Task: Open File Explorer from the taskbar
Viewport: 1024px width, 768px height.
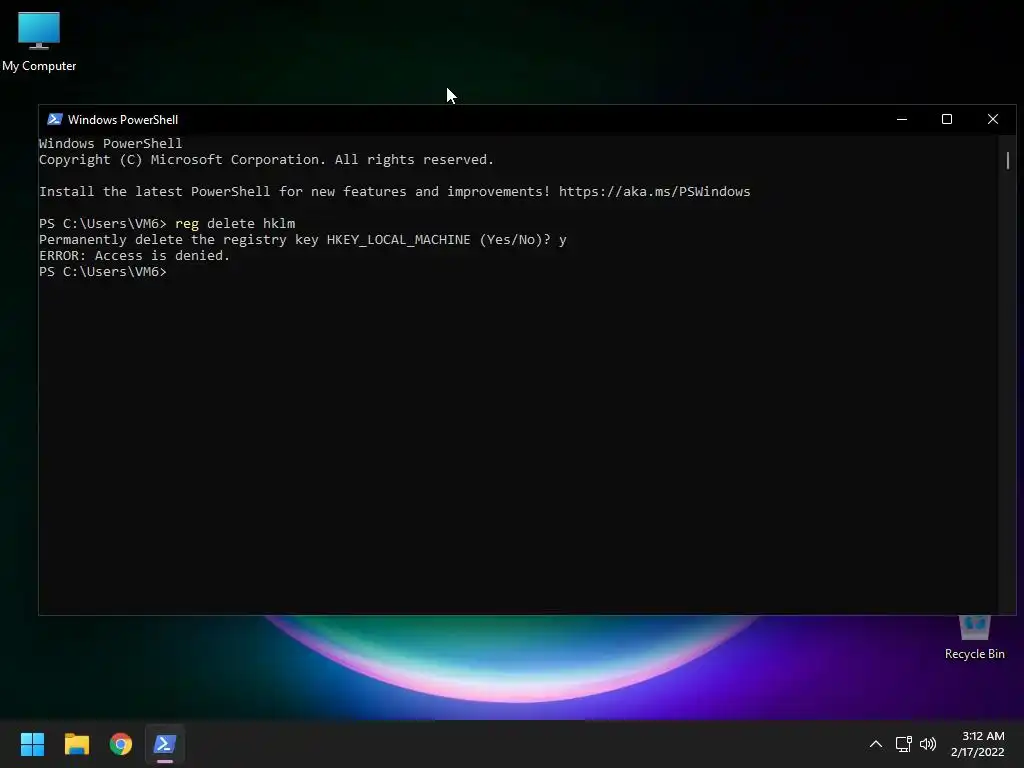Action: (x=76, y=744)
